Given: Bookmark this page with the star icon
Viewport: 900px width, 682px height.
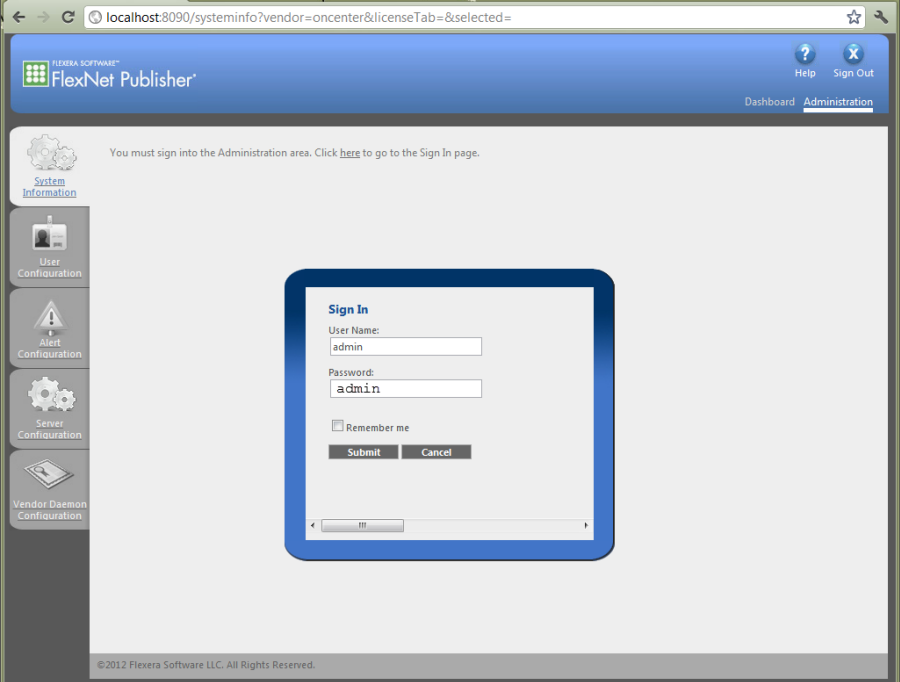Looking at the screenshot, I should pos(854,17).
